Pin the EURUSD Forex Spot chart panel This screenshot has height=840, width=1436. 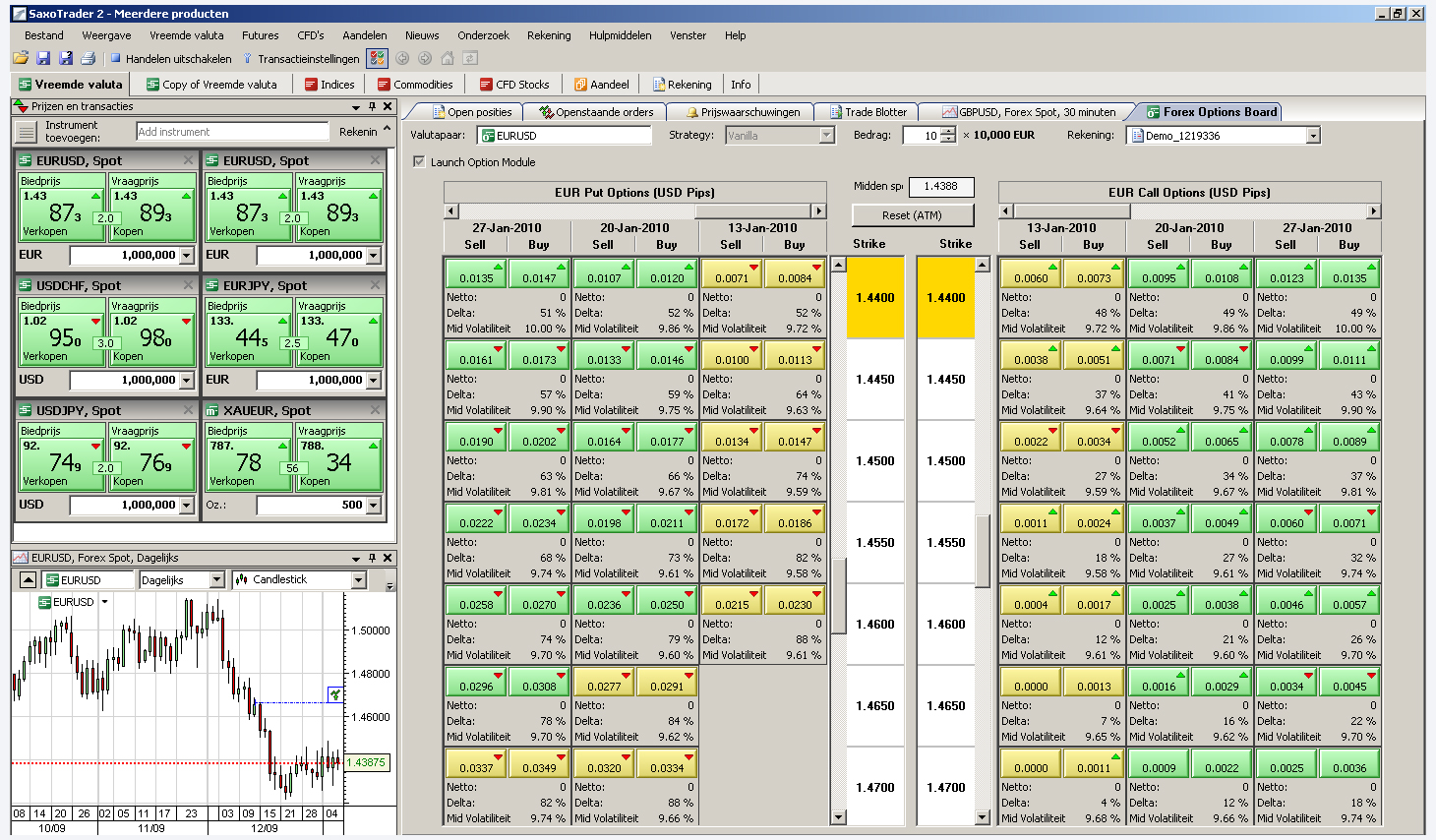372,558
